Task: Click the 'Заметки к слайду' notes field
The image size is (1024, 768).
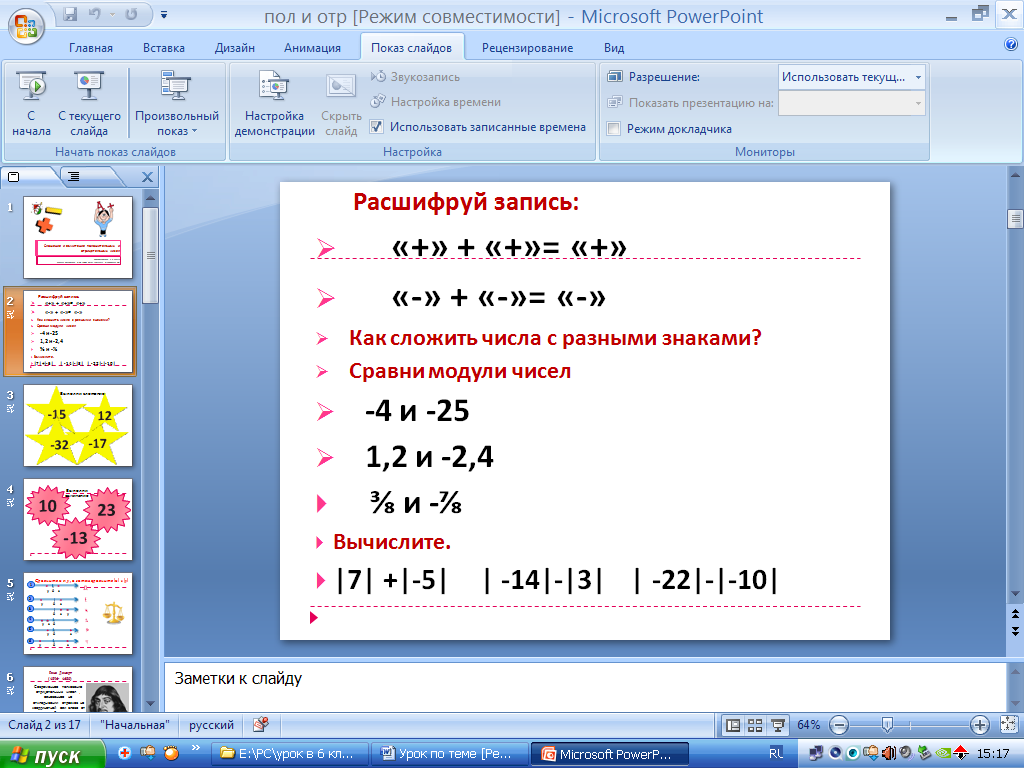Action: pos(585,687)
